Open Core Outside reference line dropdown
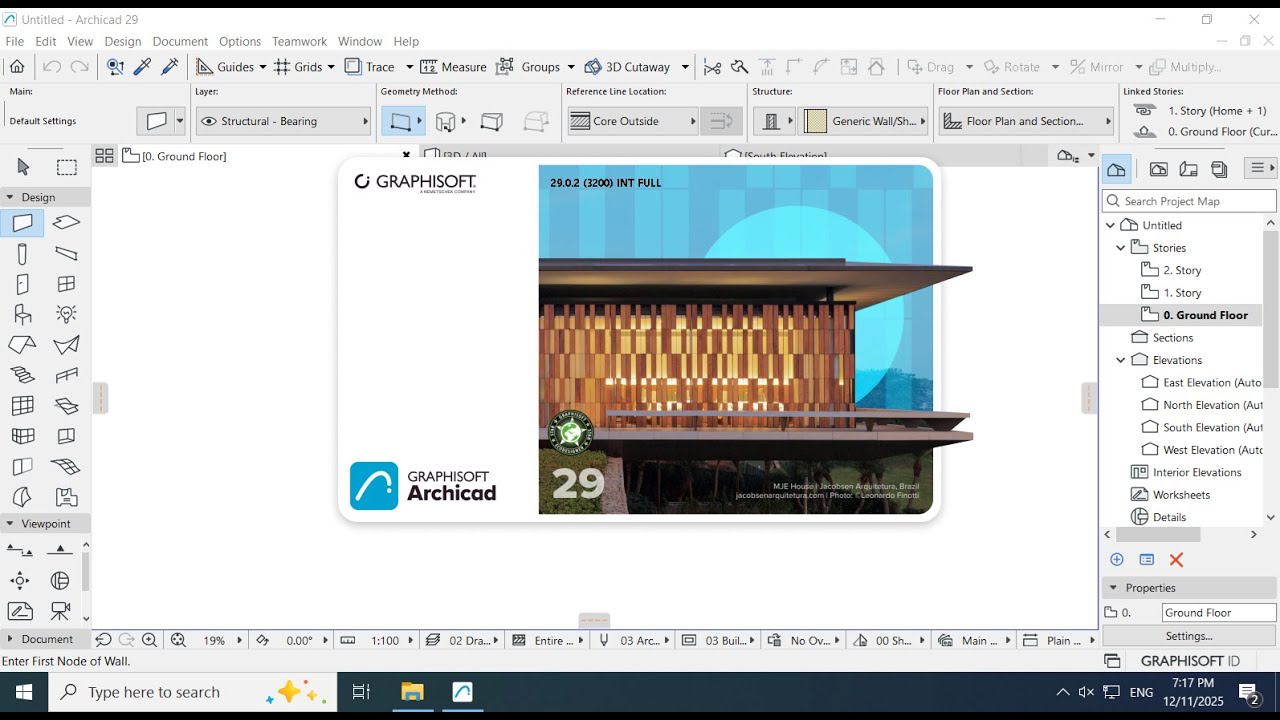The width and height of the screenshot is (1280, 720). (632, 121)
